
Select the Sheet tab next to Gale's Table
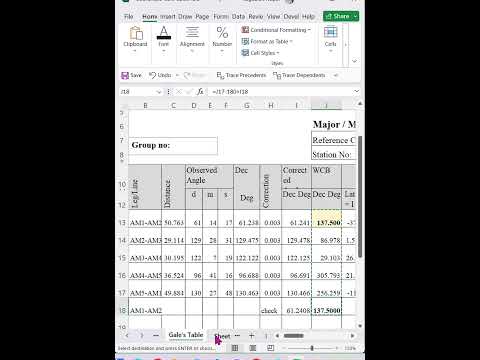[222, 336]
